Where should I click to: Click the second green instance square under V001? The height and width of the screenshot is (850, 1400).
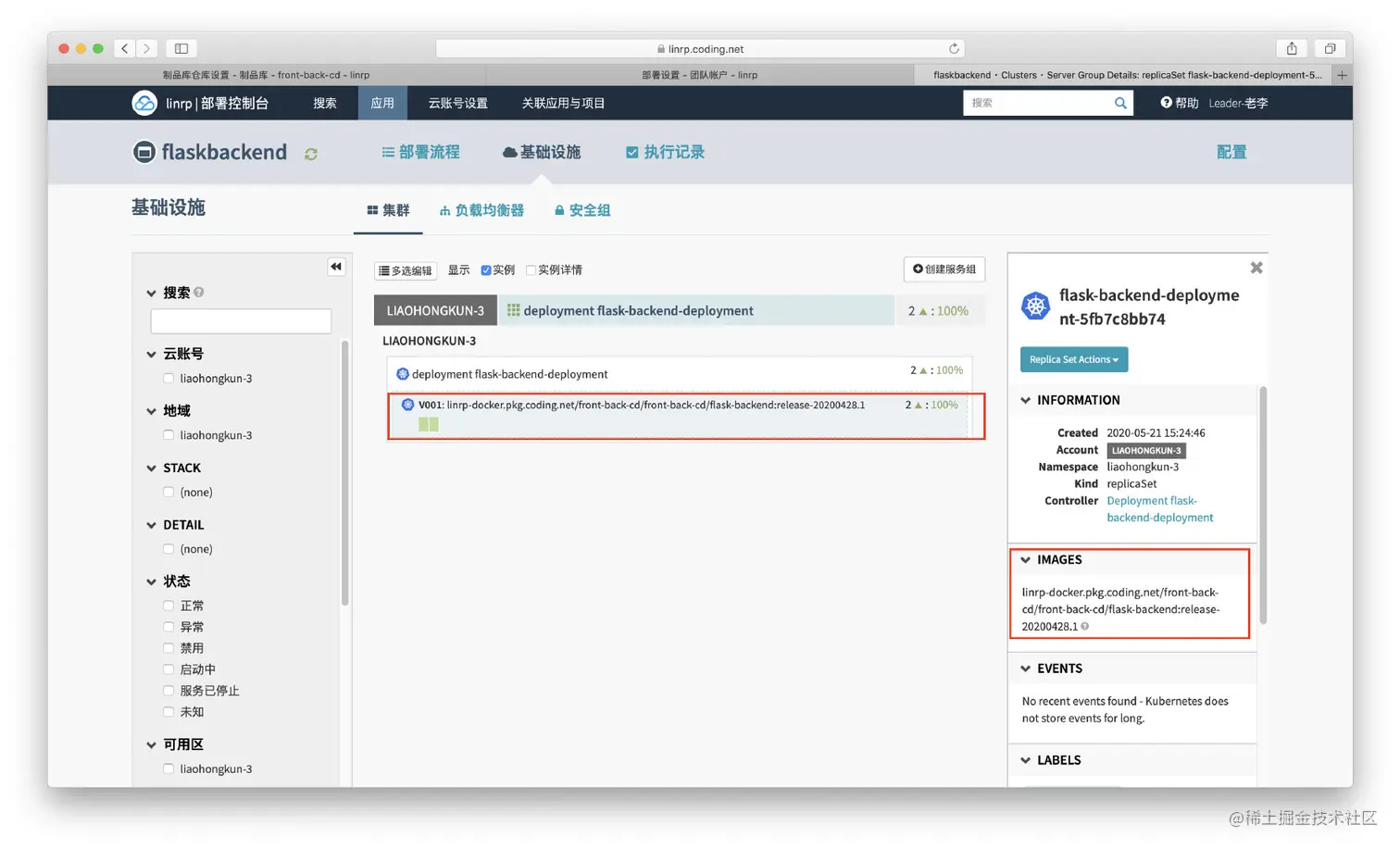tap(434, 424)
